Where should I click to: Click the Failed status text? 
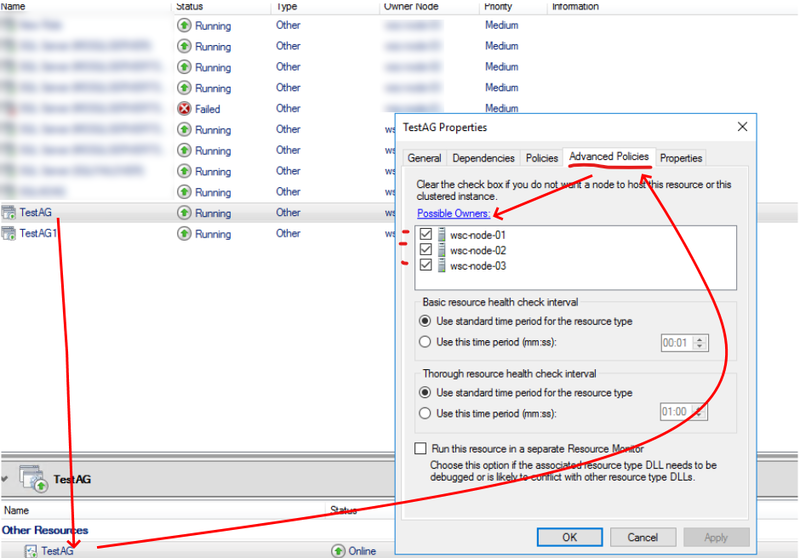point(207,109)
